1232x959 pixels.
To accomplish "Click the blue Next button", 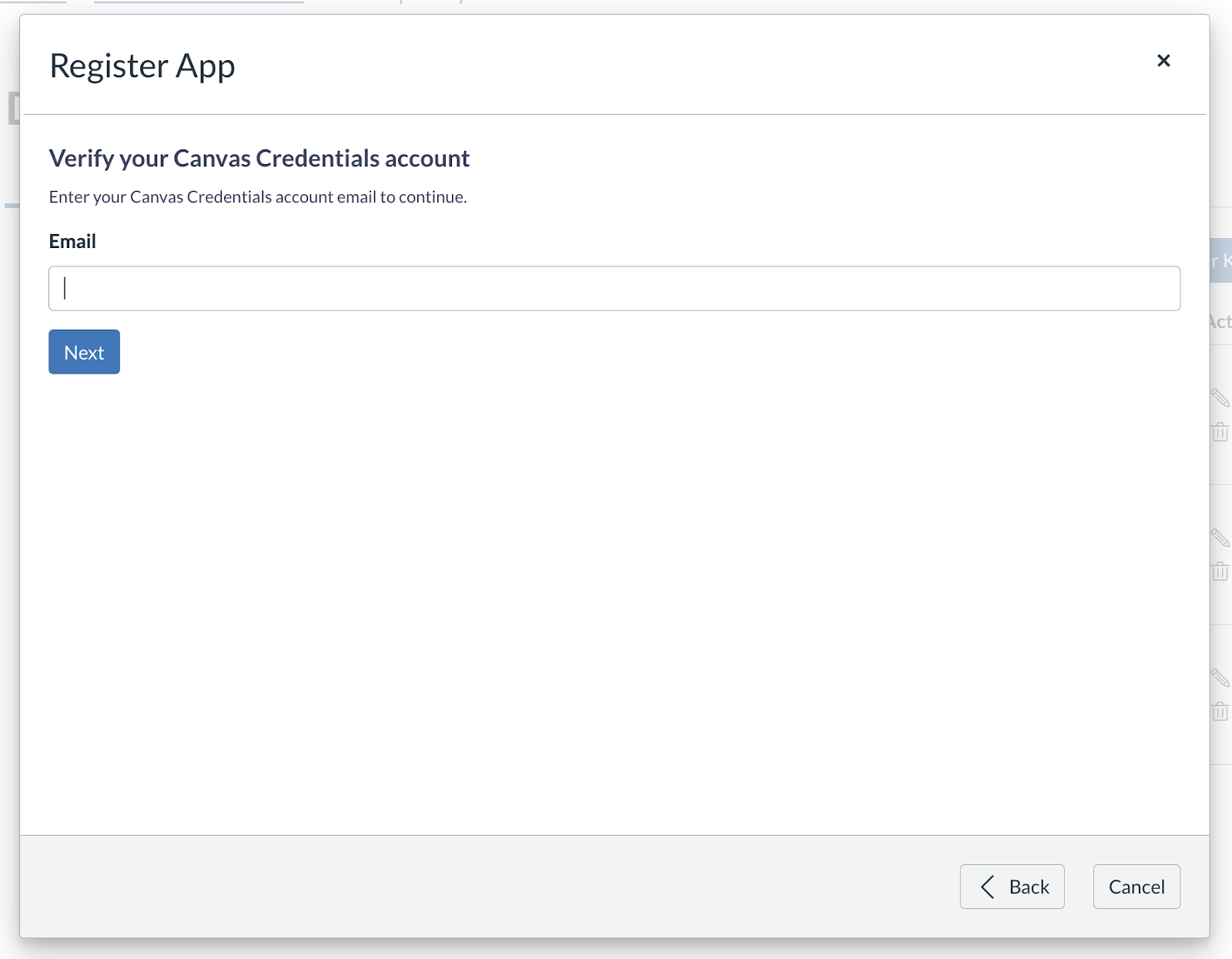I will (84, 352).
